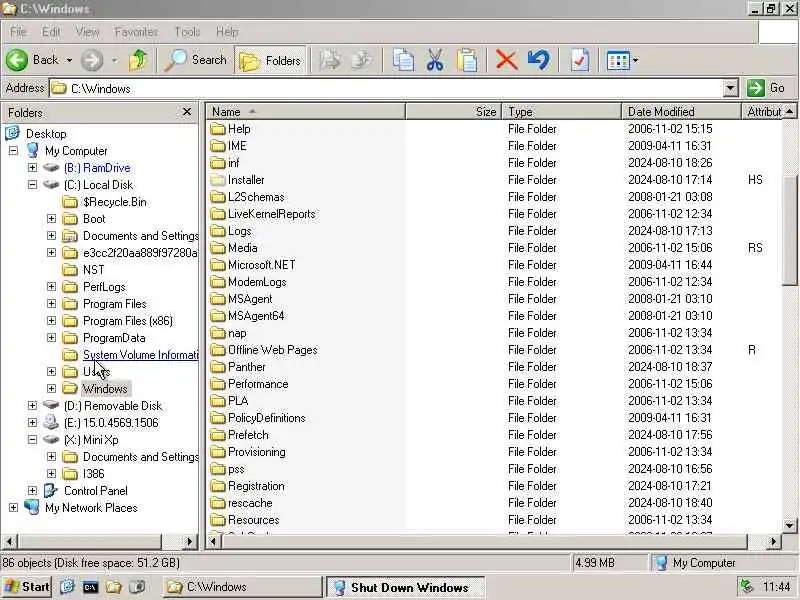Viewport: 800px width, 600px height.
Task: Open the Edit menu
Action: click(x=51, y=32)
